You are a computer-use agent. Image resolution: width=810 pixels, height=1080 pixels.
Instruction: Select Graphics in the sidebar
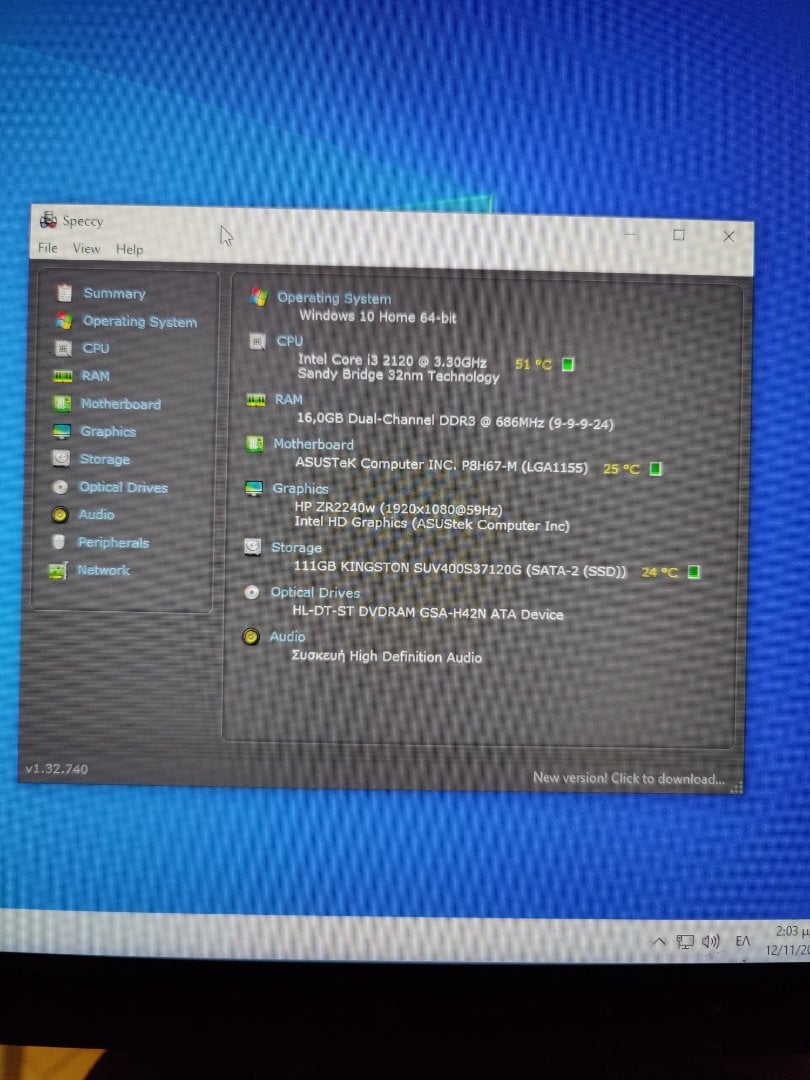point(108,432)
